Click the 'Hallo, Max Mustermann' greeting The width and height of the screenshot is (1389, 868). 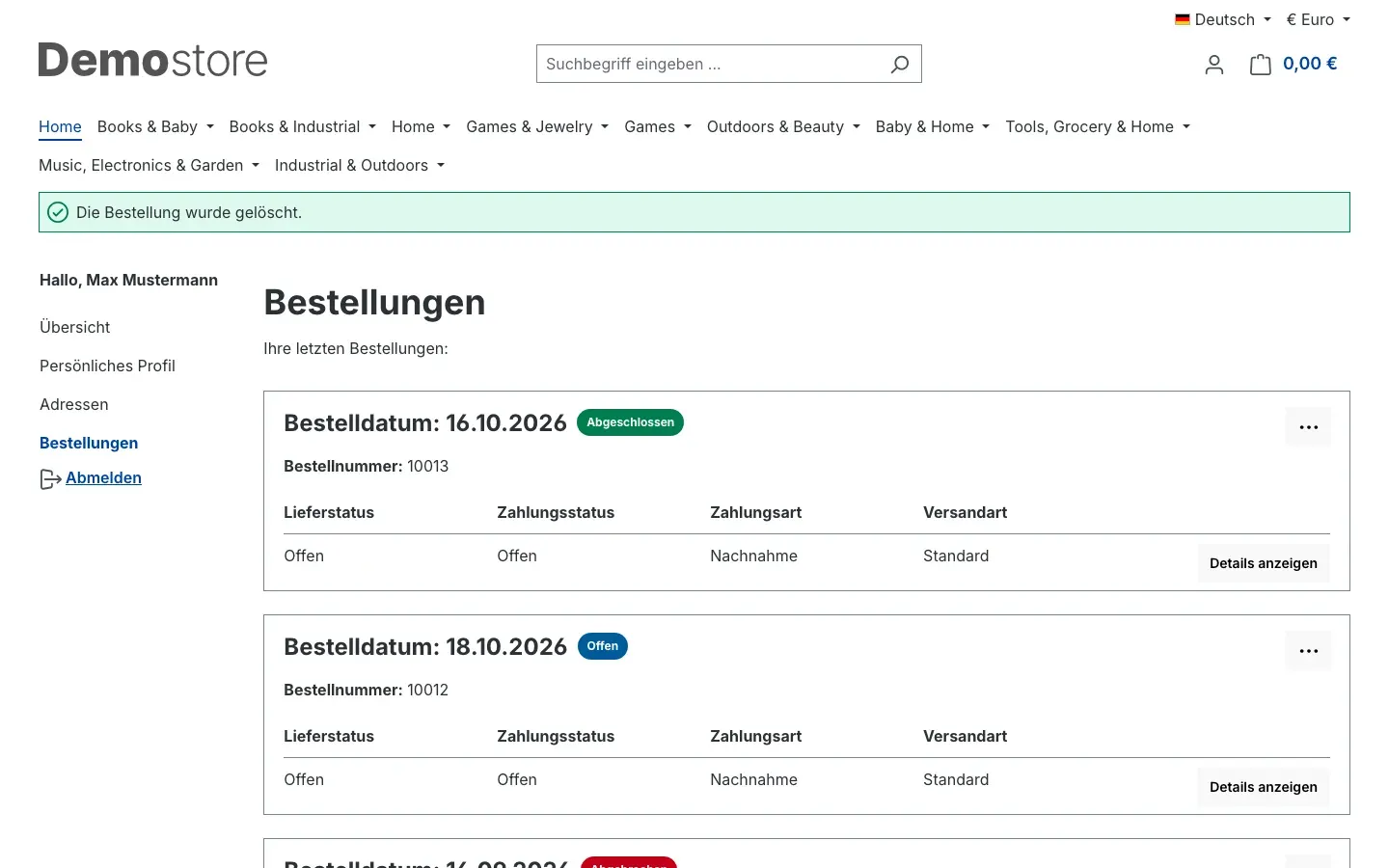click(128, 280)
